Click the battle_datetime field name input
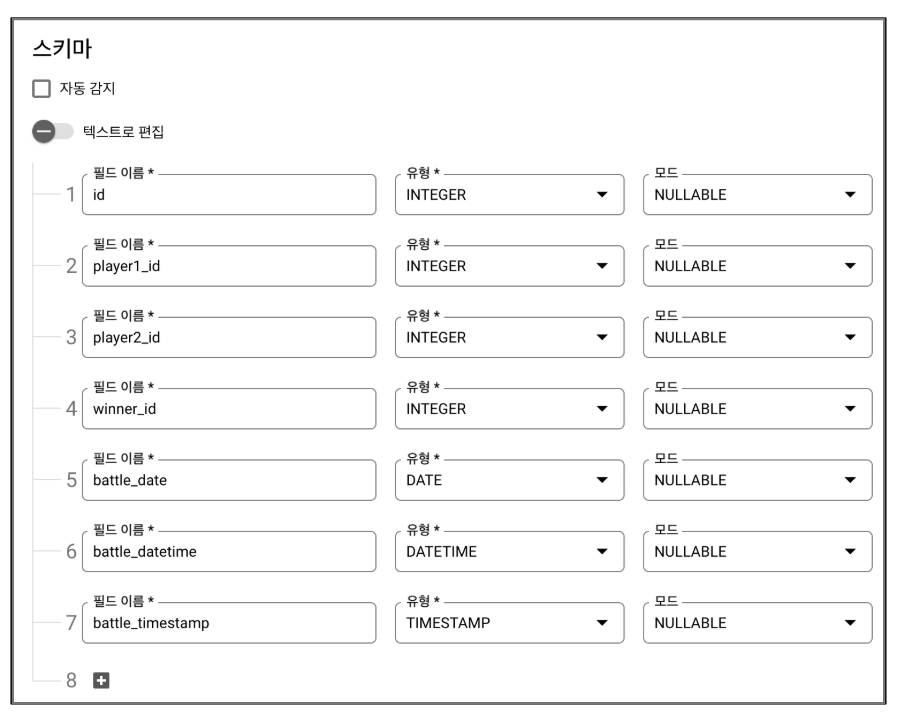 (228, 551)
